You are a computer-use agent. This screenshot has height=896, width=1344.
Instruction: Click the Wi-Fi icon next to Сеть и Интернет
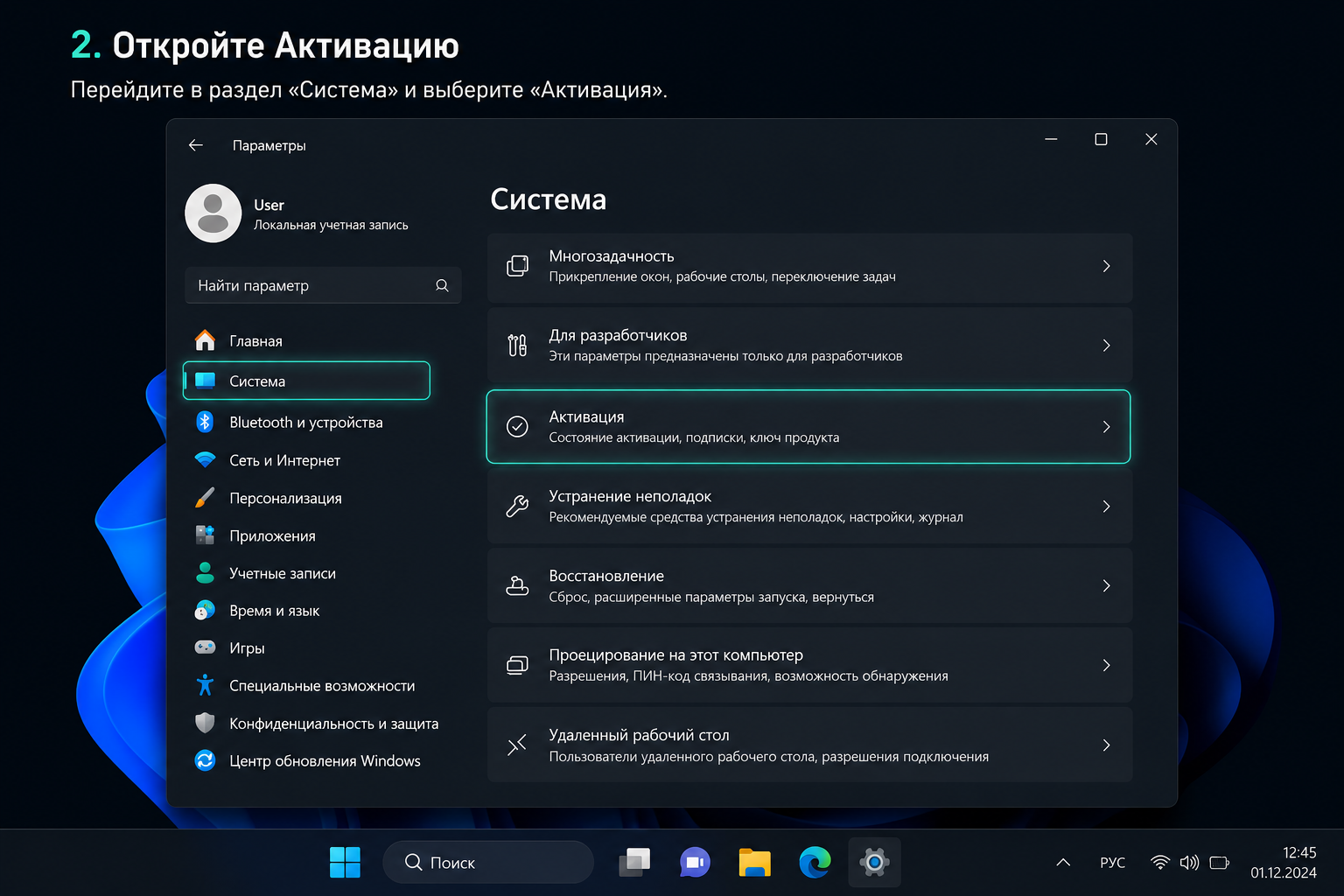205,460
